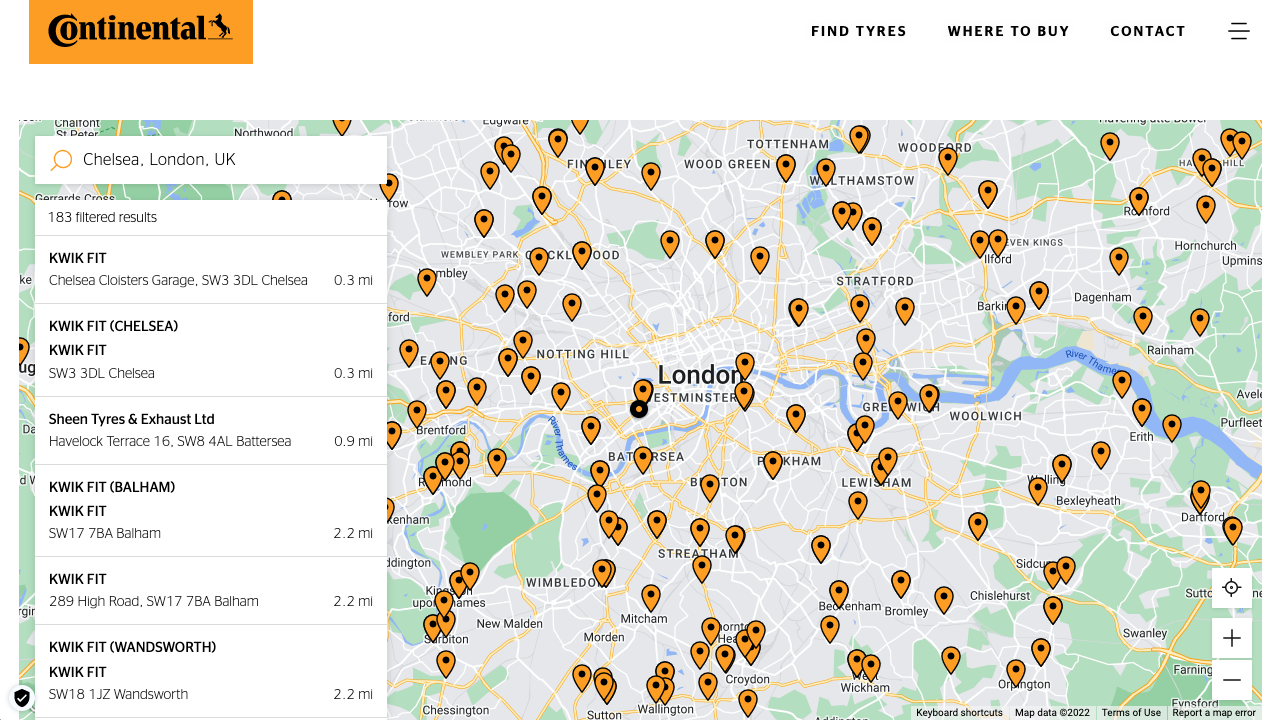Click the orange search magnifier icon
The width and height of the screenshot is (1280, 720).
pyautogui.click(x=61, y=160)
